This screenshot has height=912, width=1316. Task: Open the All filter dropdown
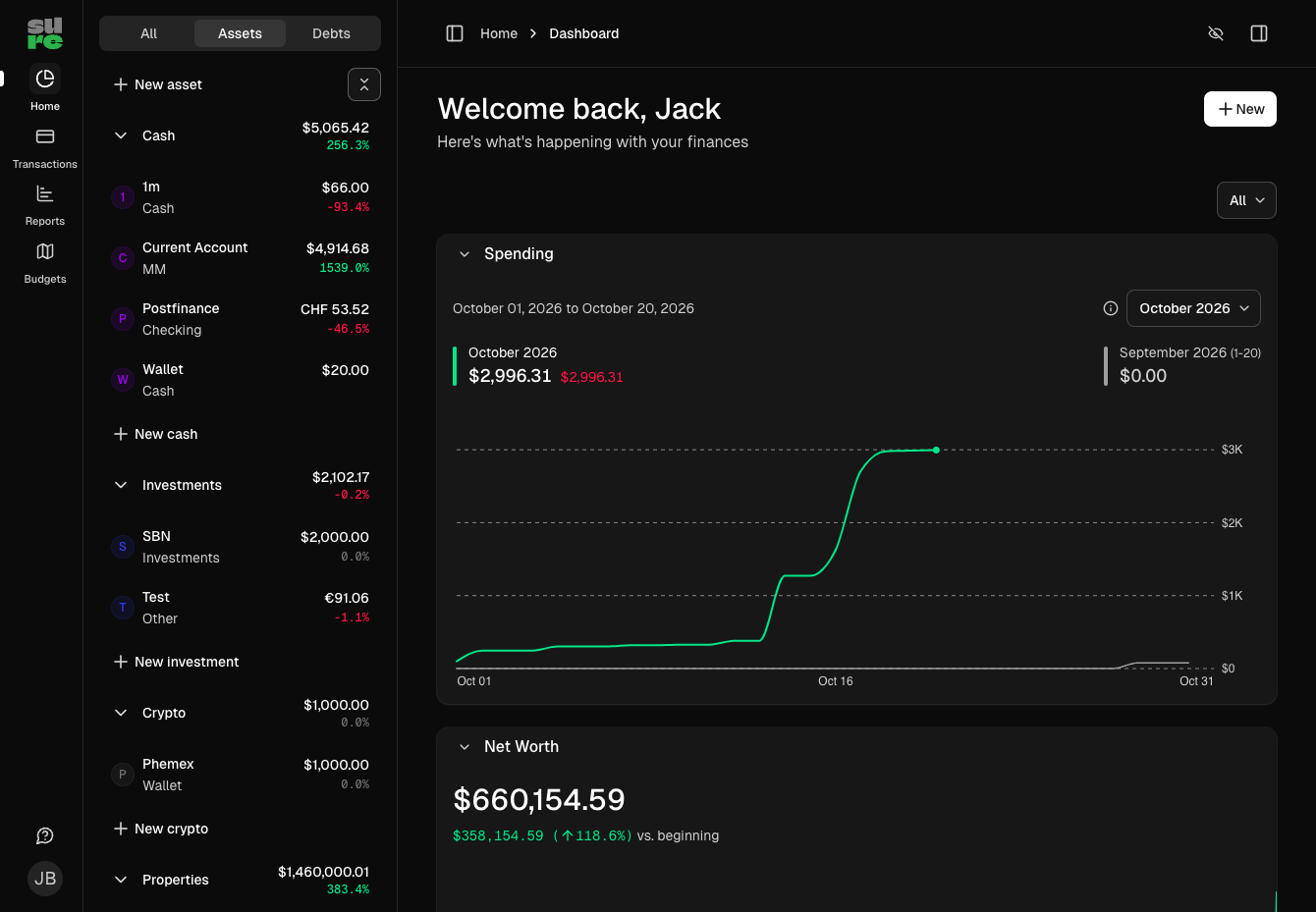pyautogui.click(x=1246, y=200)
